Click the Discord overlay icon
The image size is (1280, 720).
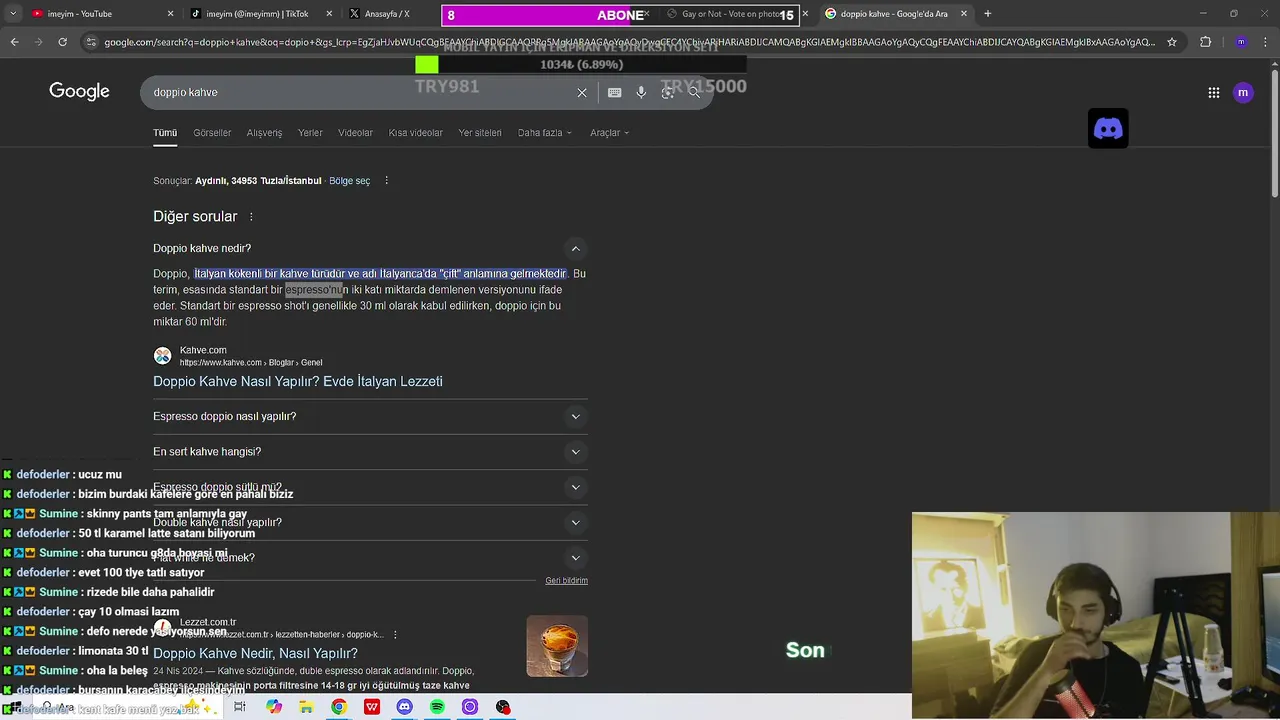tap(1108, 128)
